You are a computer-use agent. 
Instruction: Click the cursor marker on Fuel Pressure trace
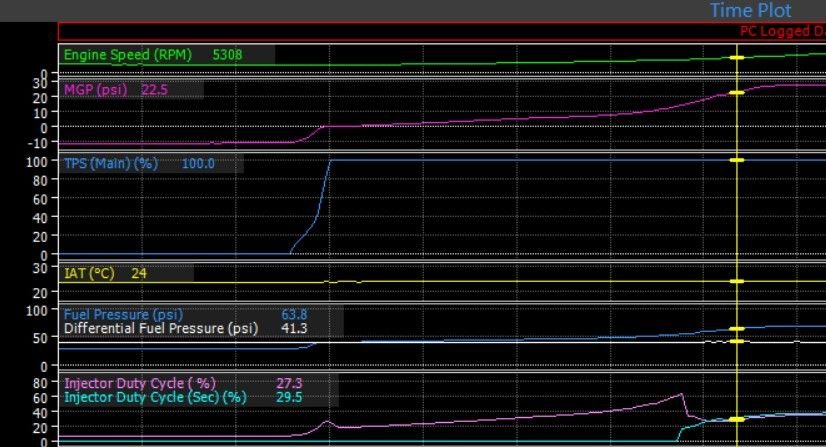click(737, 329)
